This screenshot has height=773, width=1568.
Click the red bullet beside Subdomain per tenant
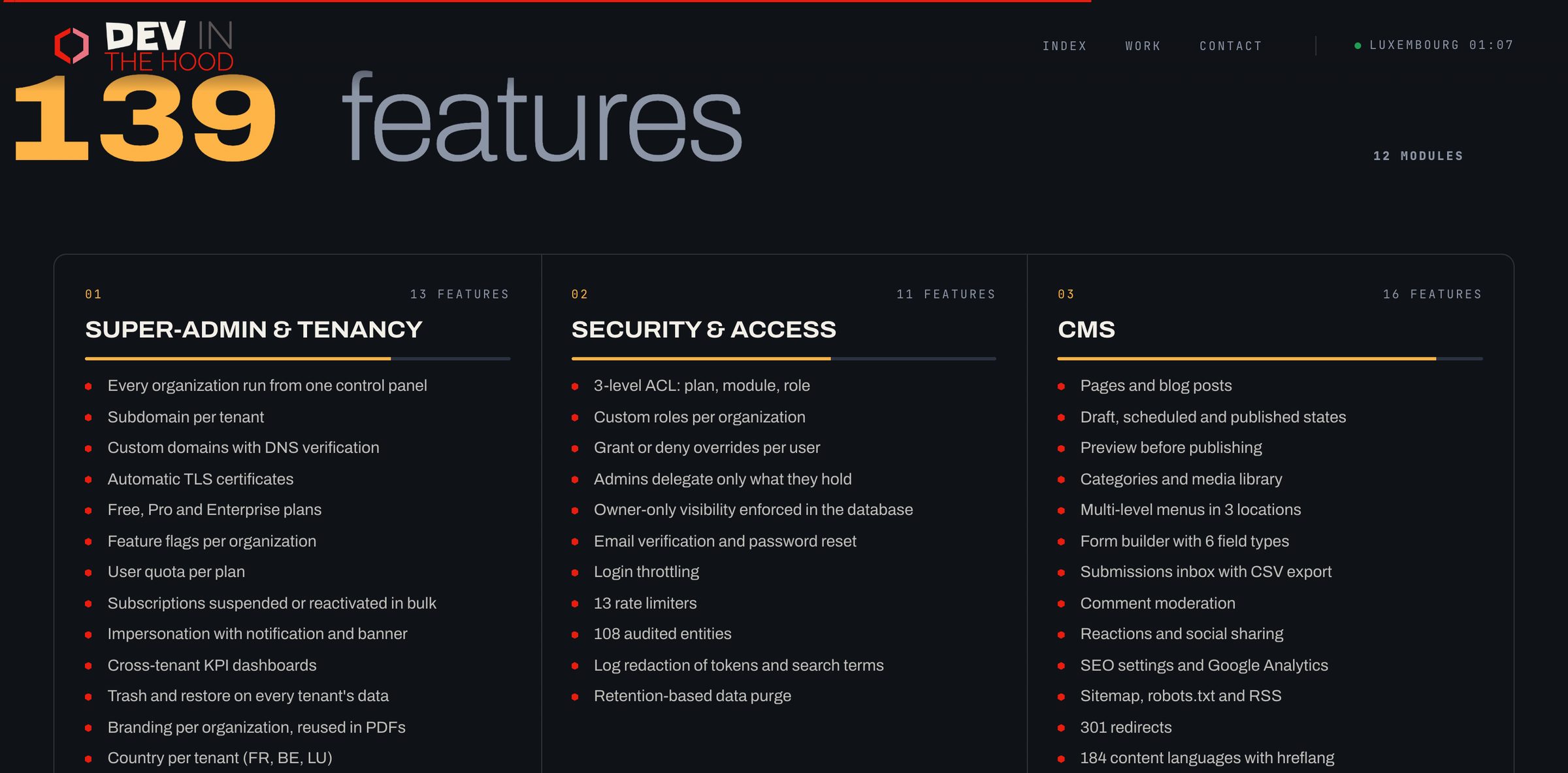tap(88, 418)
